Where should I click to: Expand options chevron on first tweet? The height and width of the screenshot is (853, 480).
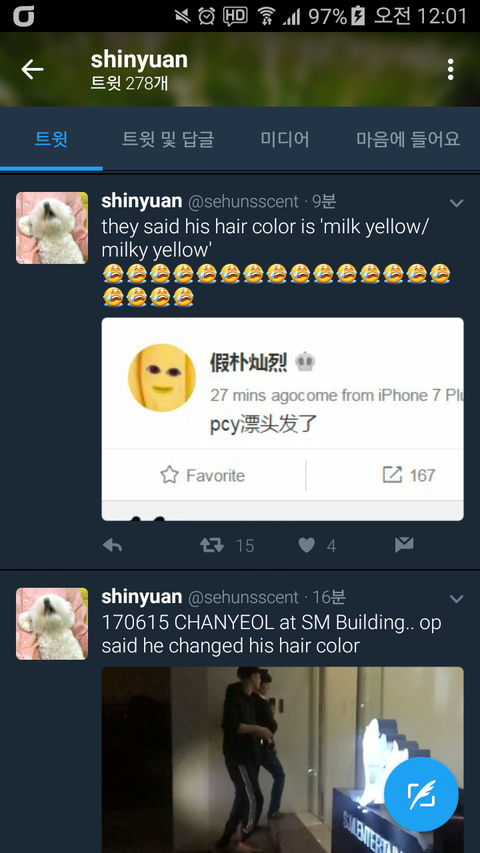[x=456, y=203]
